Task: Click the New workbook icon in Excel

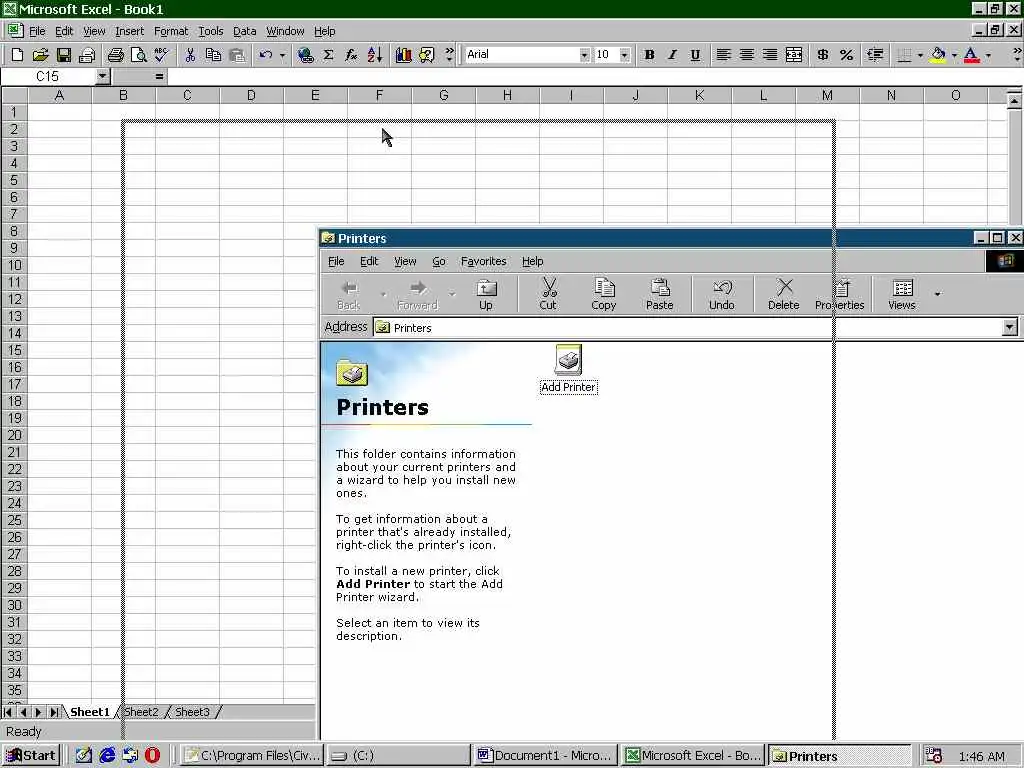Action: [x=17, y=55]
